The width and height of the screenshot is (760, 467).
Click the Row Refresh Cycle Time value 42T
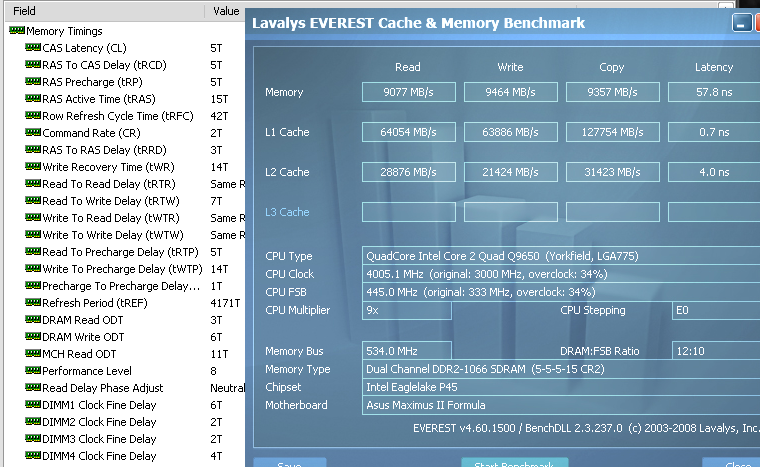tap(219, 116)
